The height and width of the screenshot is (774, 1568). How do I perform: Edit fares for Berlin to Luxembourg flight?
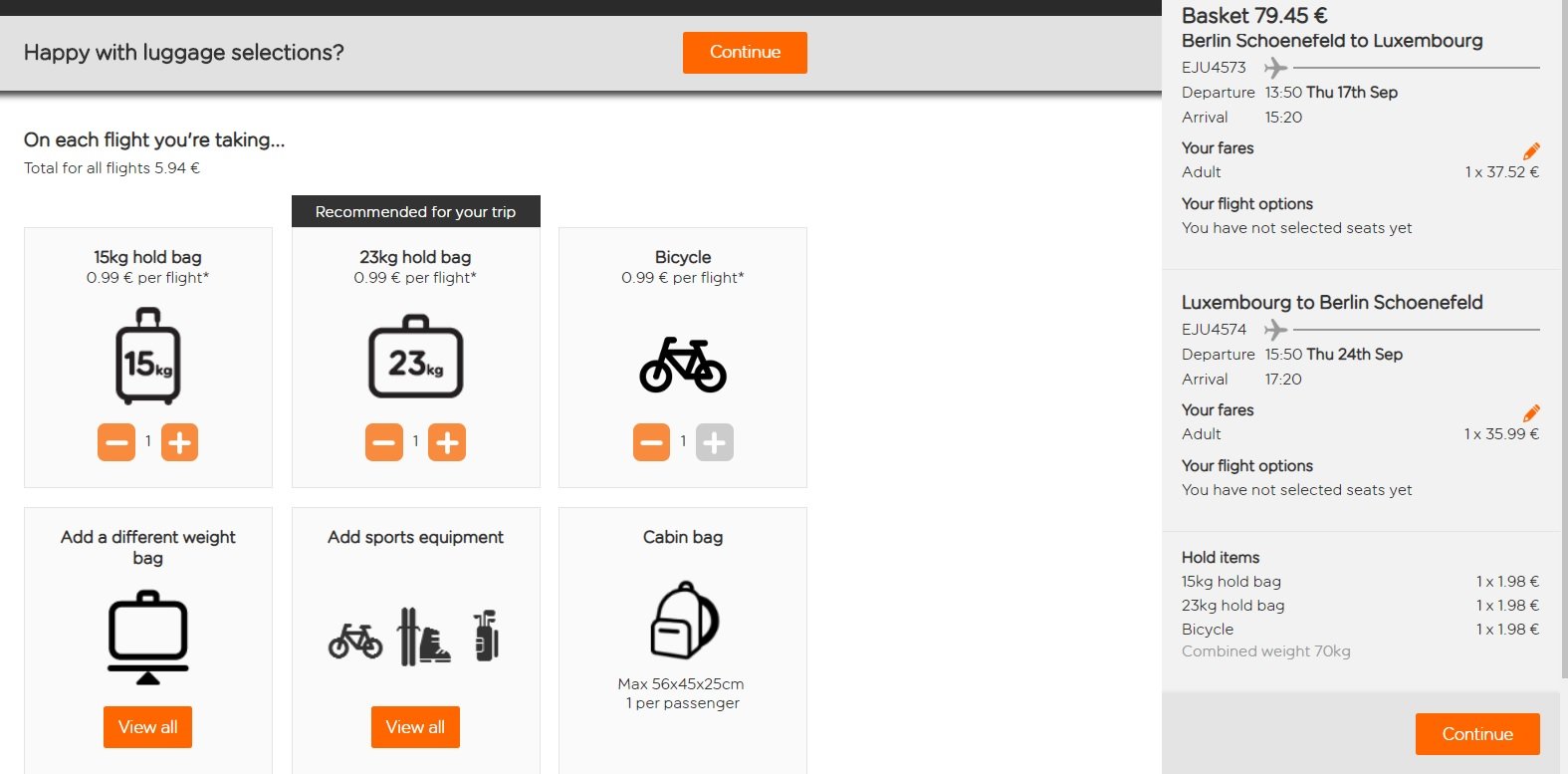1531,150
